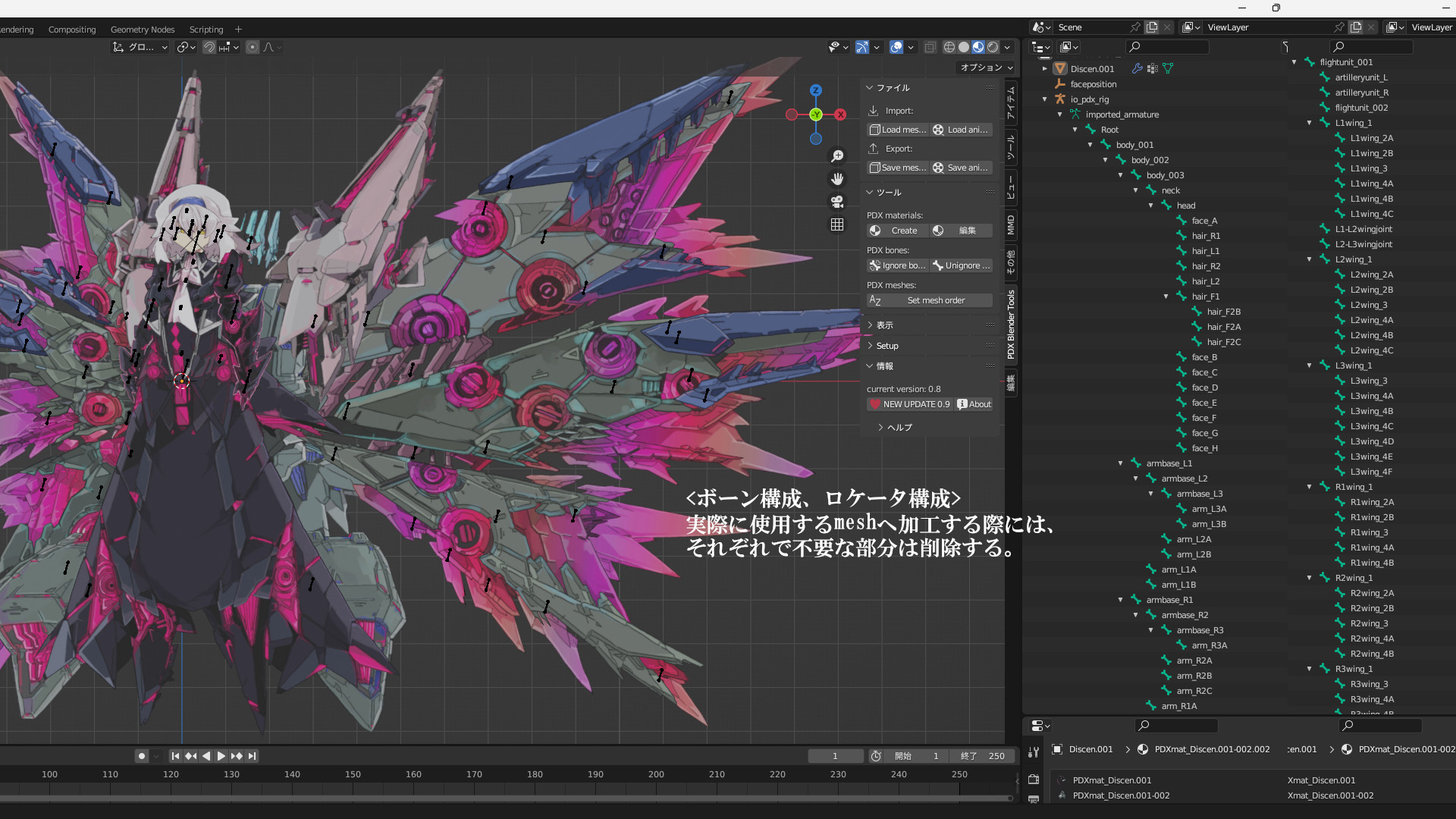Click the Load mesh import button
Viewport: 1456px width, 819px height.
[x=898, y=130]
